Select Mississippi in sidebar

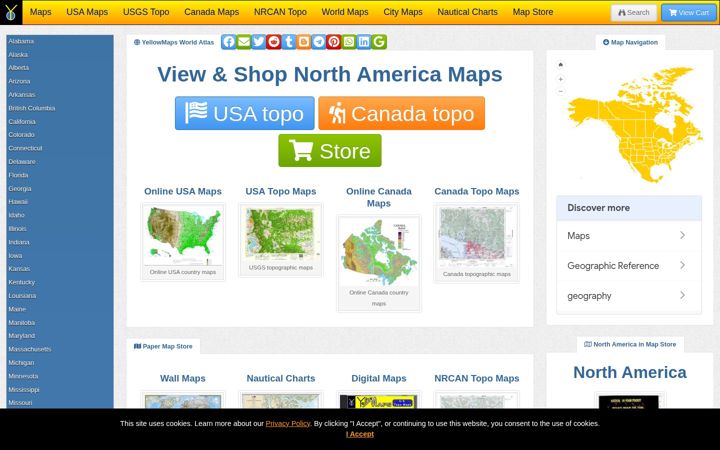pyautogui.click(x=24, y=390)
